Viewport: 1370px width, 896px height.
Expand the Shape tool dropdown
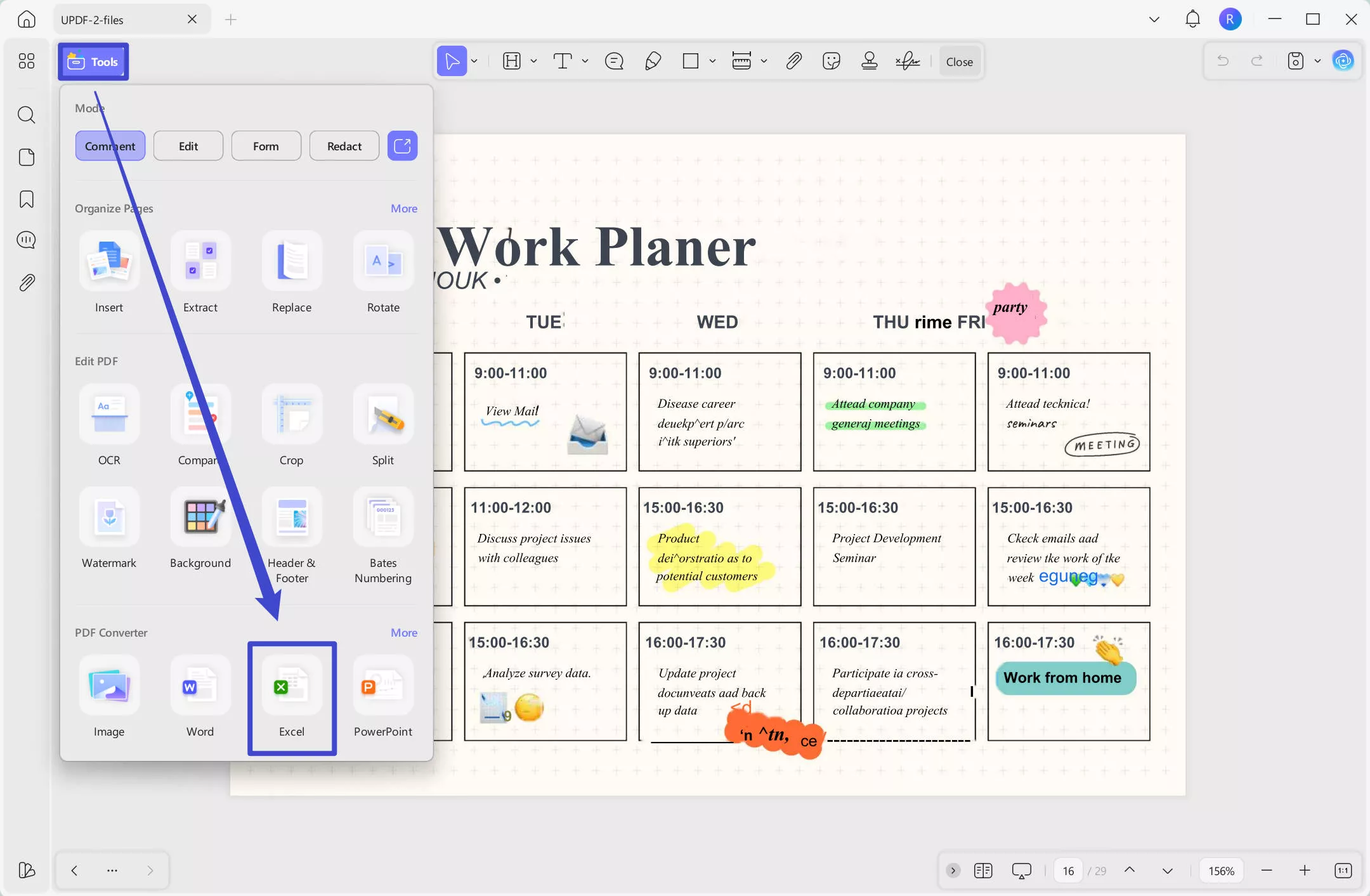pyautogui.click(x=712, y=61)
